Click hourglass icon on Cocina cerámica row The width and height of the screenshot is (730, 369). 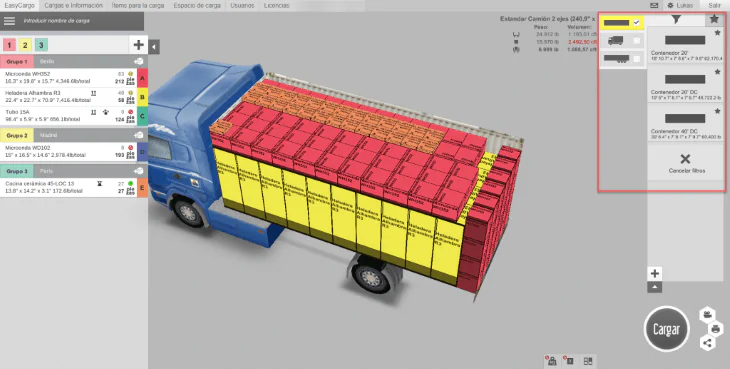(100, 184)
